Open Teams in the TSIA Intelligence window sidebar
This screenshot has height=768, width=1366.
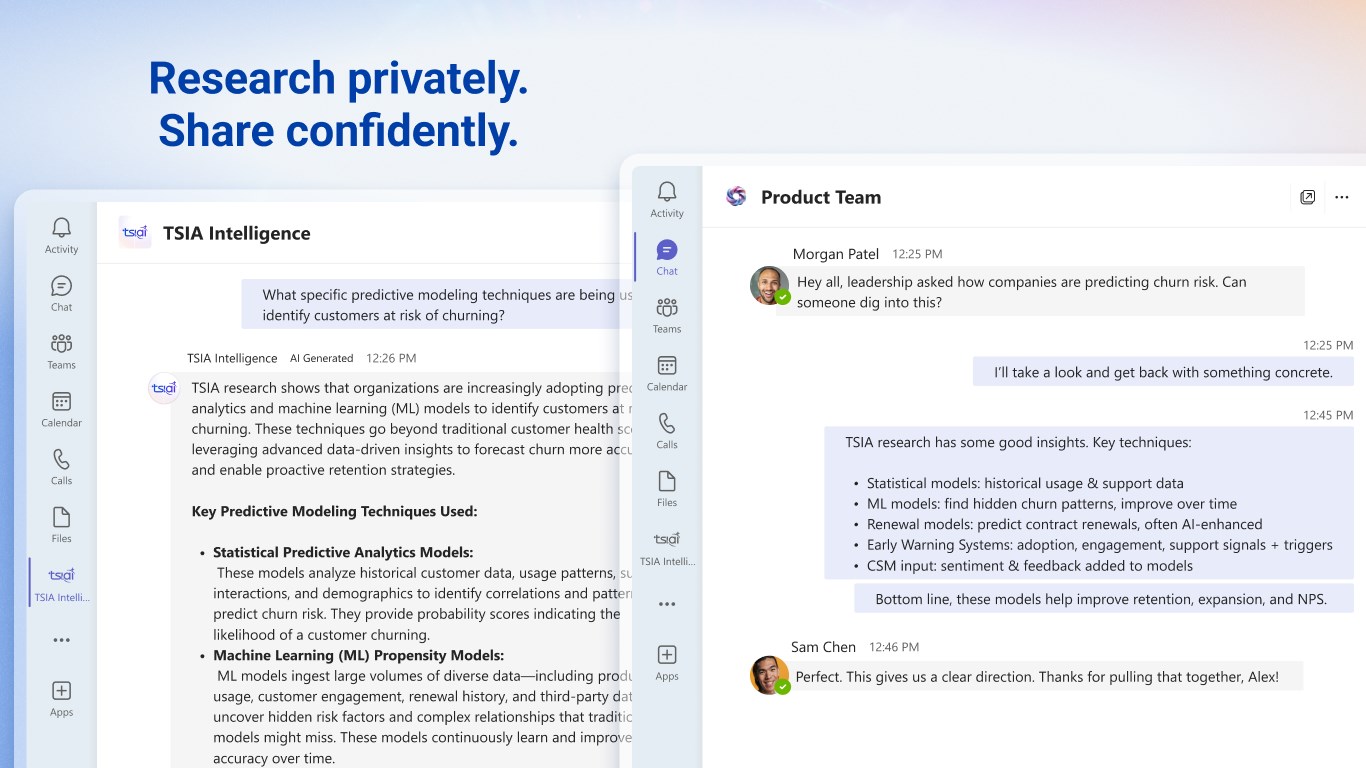coord(61,352)
